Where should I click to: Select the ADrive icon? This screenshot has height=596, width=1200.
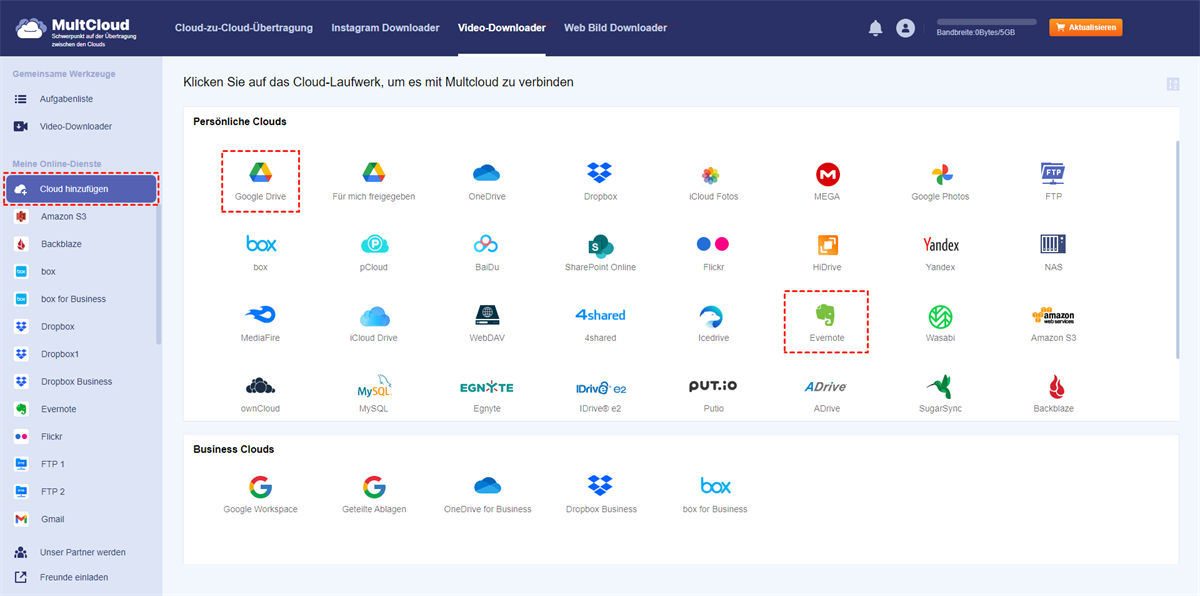pyautogui.click(x=827, y=387)
